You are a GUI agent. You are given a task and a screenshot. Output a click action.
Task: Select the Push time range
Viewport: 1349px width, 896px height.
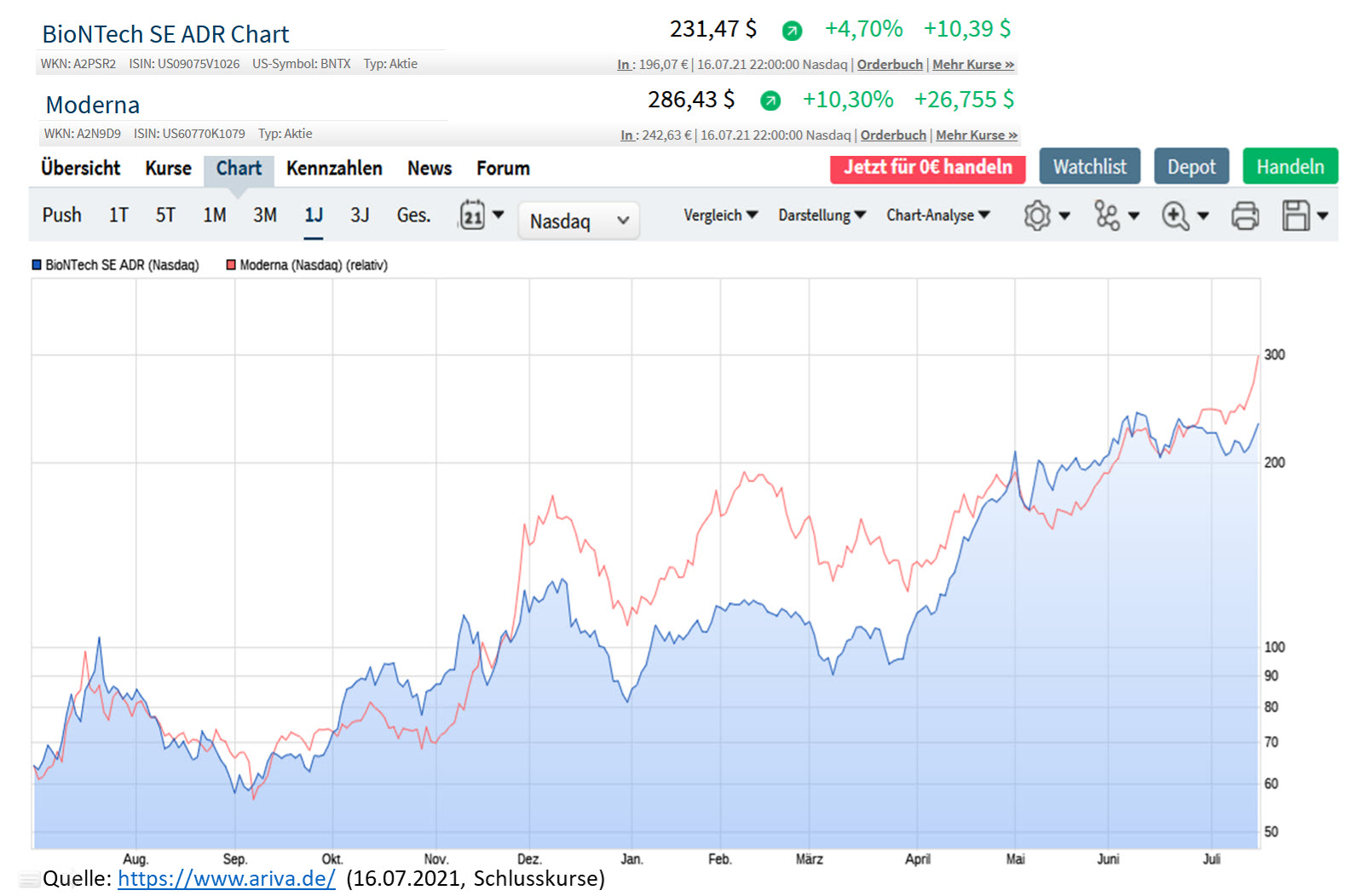coord(62,215)
